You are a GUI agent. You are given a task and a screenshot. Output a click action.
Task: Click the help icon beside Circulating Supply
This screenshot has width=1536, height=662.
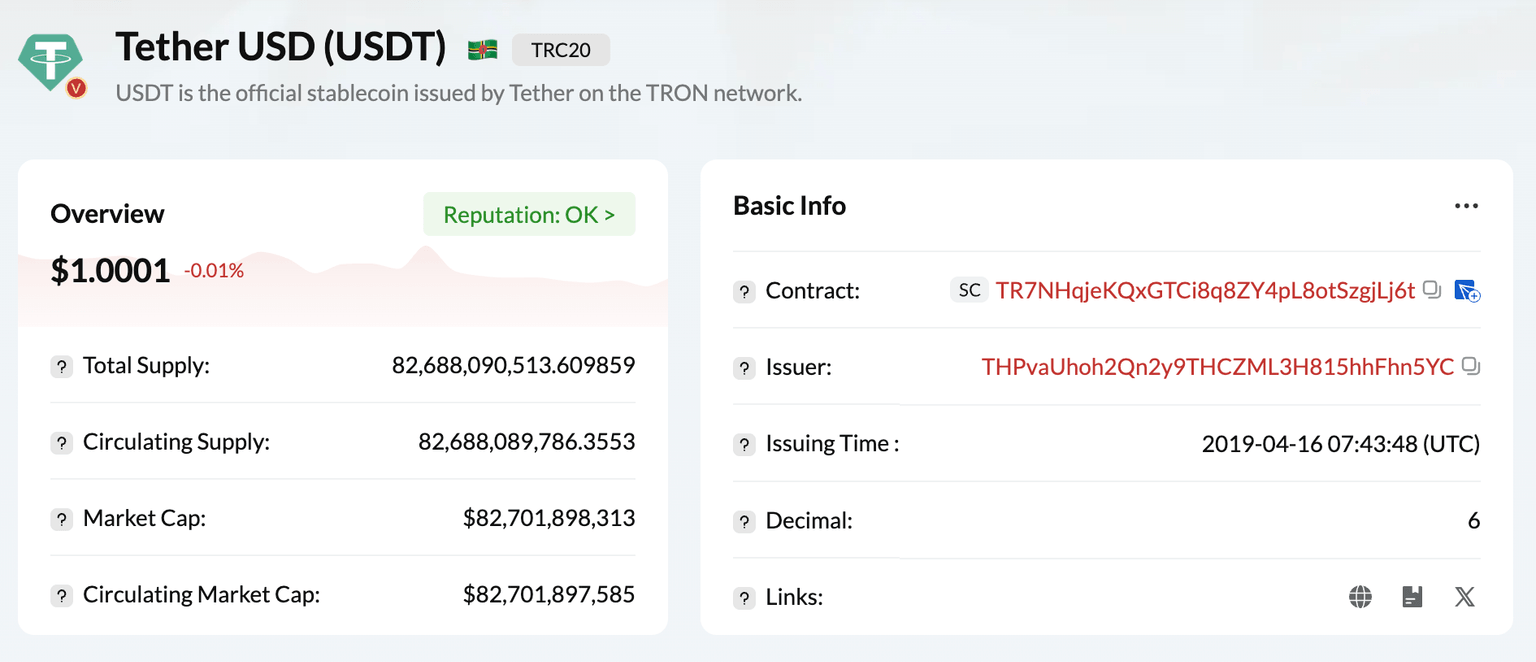point(62,442)
